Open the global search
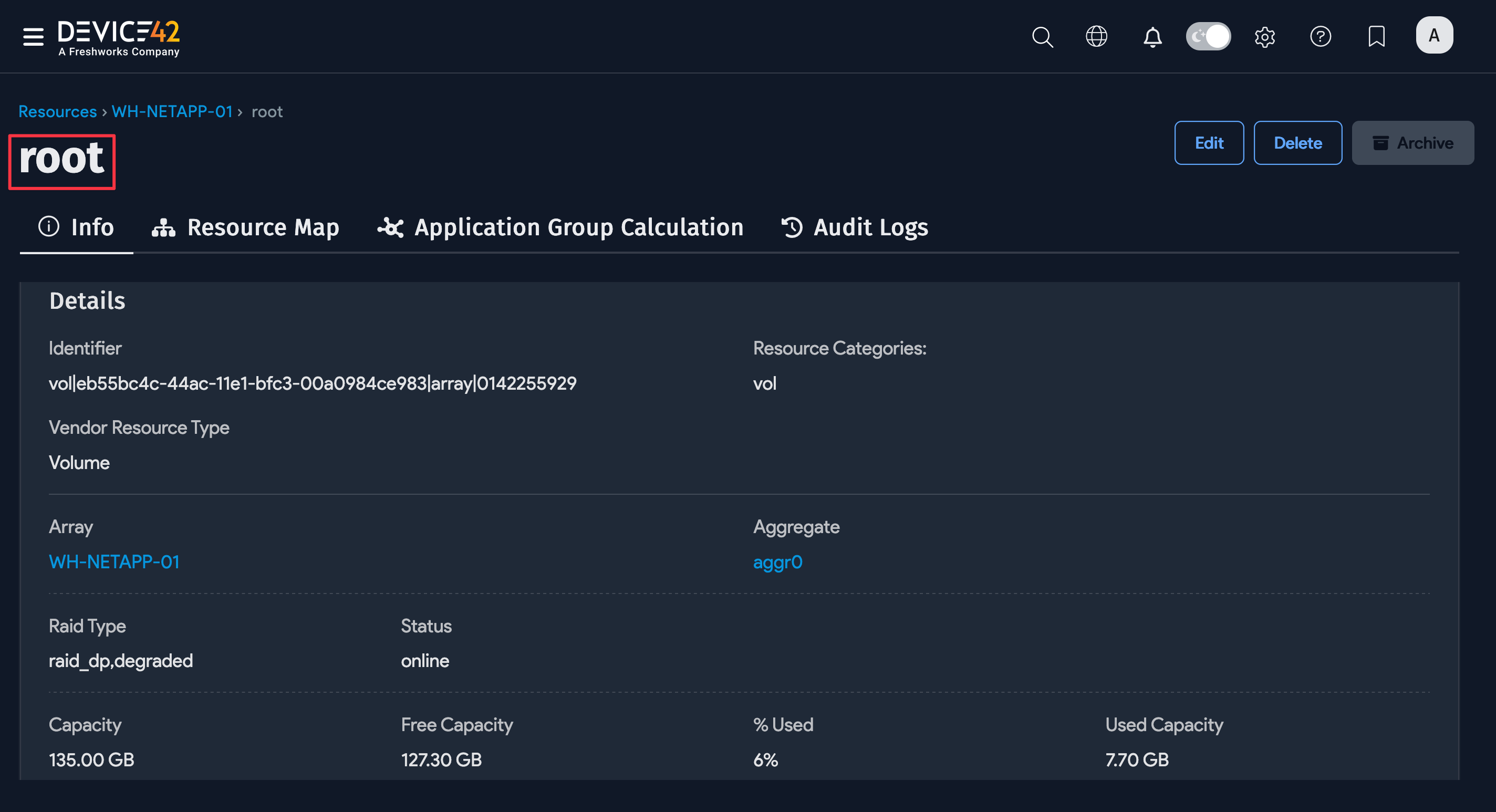Viewport: 1496px width, 812px height. [x=1043, y=37]
